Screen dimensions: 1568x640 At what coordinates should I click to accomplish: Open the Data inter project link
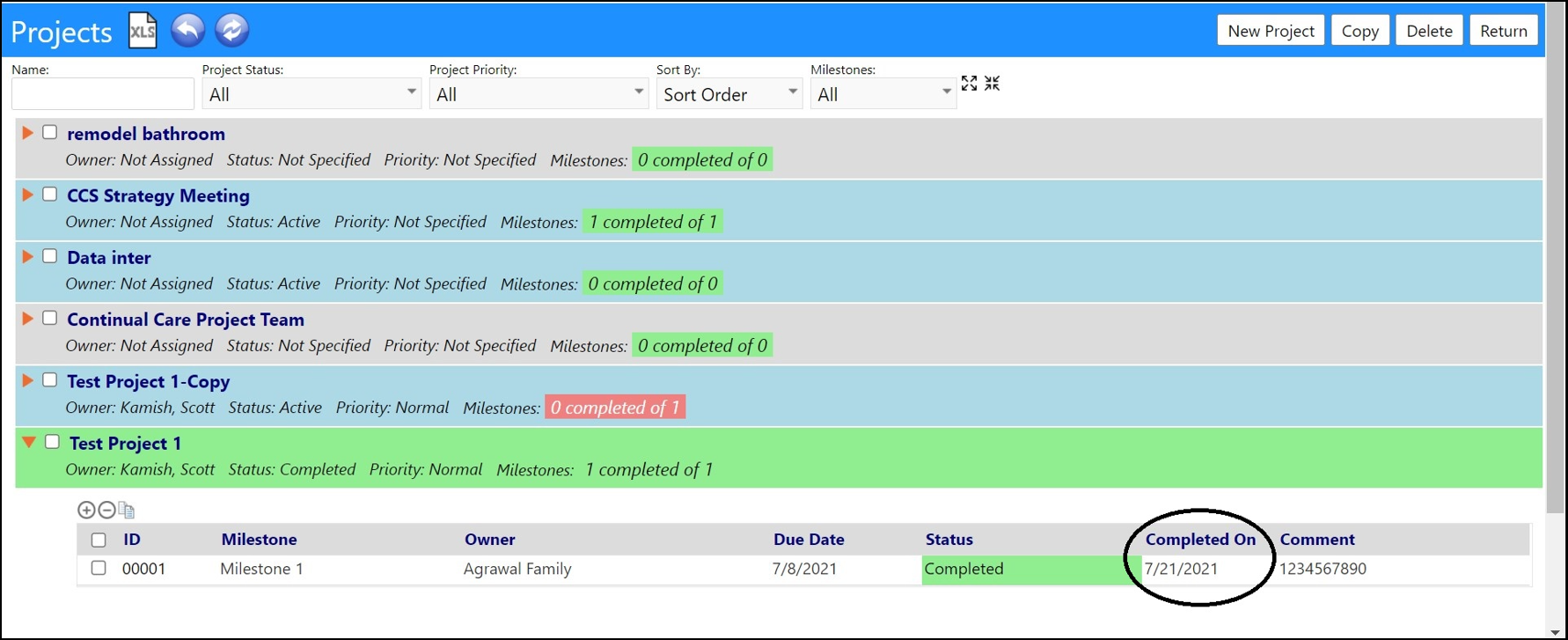pos(109,258)
